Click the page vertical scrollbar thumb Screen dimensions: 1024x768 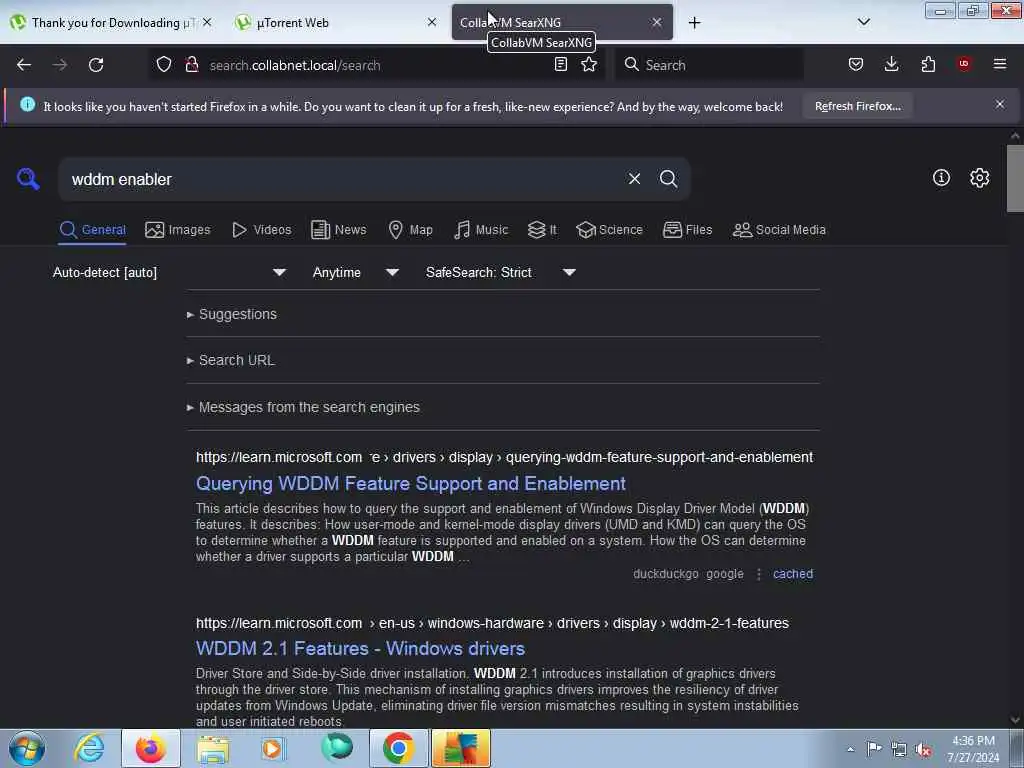coord(1015,178)
